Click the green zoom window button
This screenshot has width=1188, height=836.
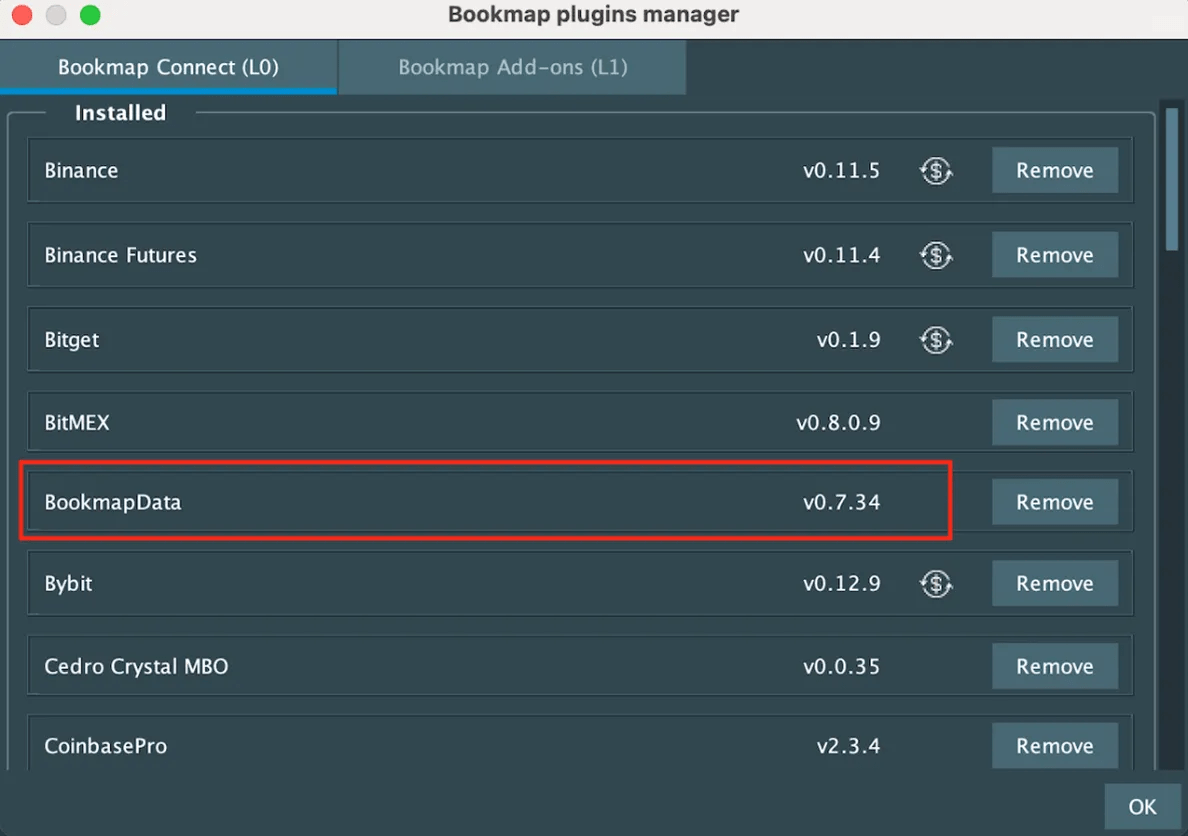[90, 15]
